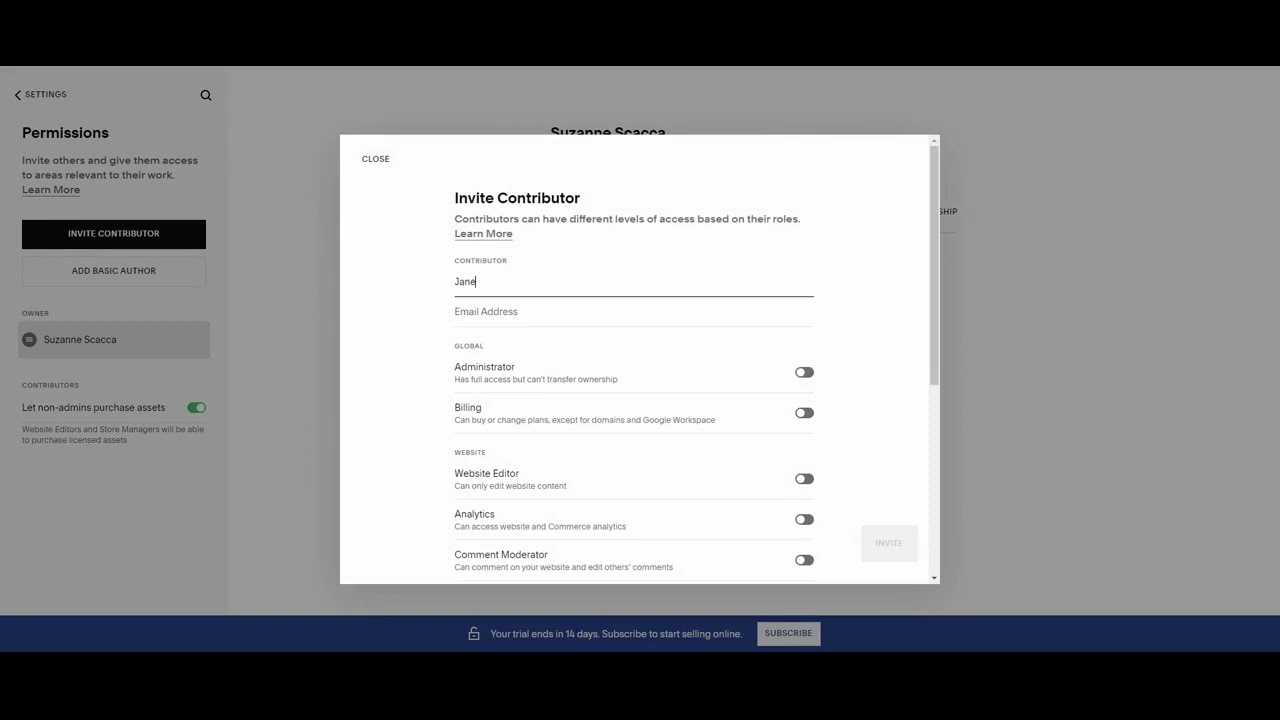Click Subscribe in trial banner
The width and height of the screenshot is (1280, 720).
[x=788, y=634]
